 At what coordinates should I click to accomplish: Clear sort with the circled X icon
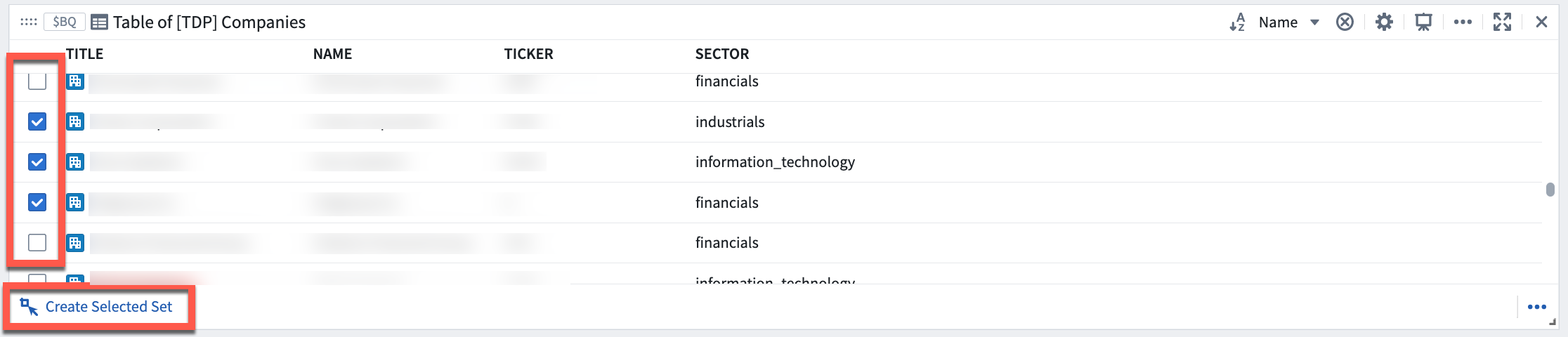pyautogui.click(x=1345, y=22)
